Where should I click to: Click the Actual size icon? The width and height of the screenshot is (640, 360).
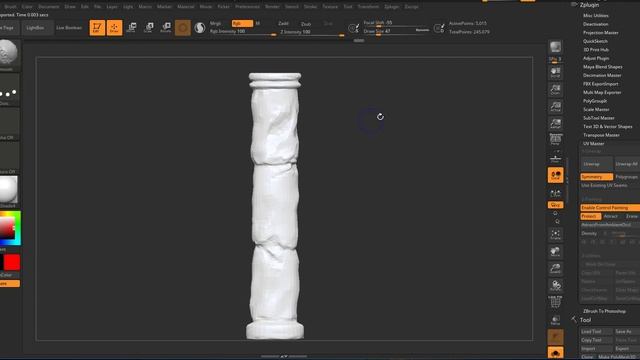pyautogui.click(x=555, y=107)
